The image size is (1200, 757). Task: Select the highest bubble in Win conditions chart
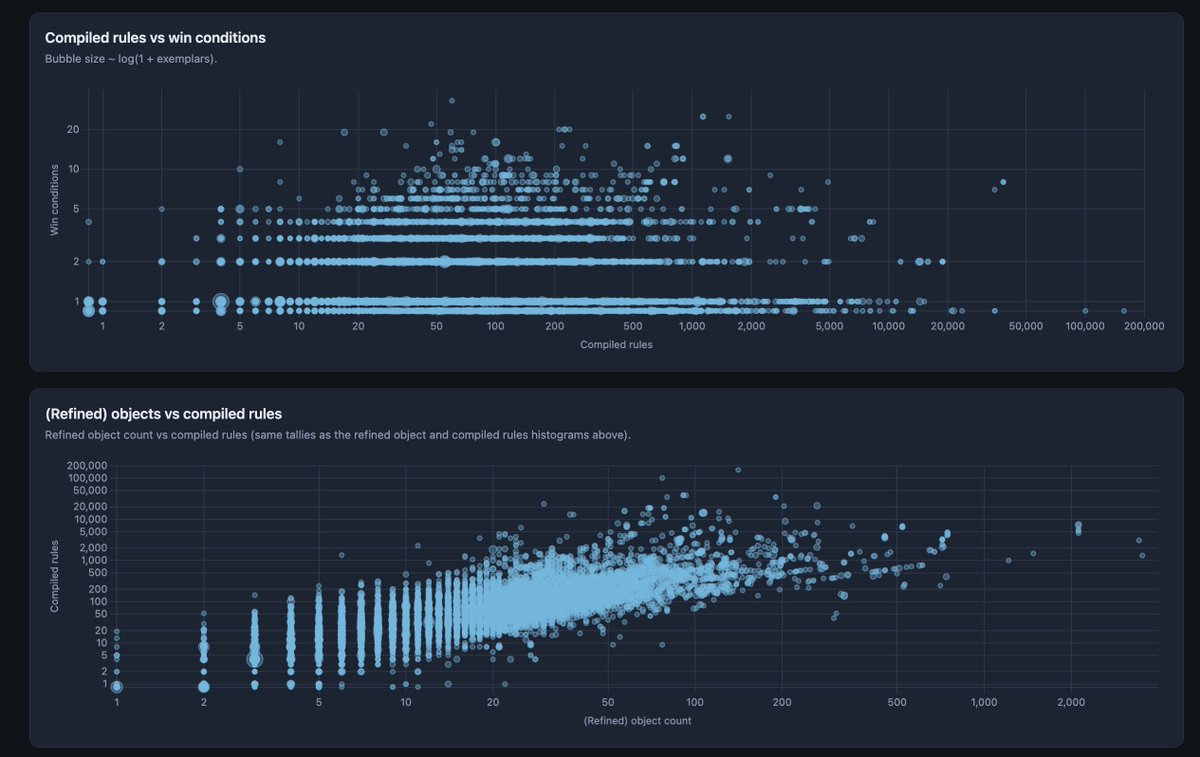[x=452, y=101]
